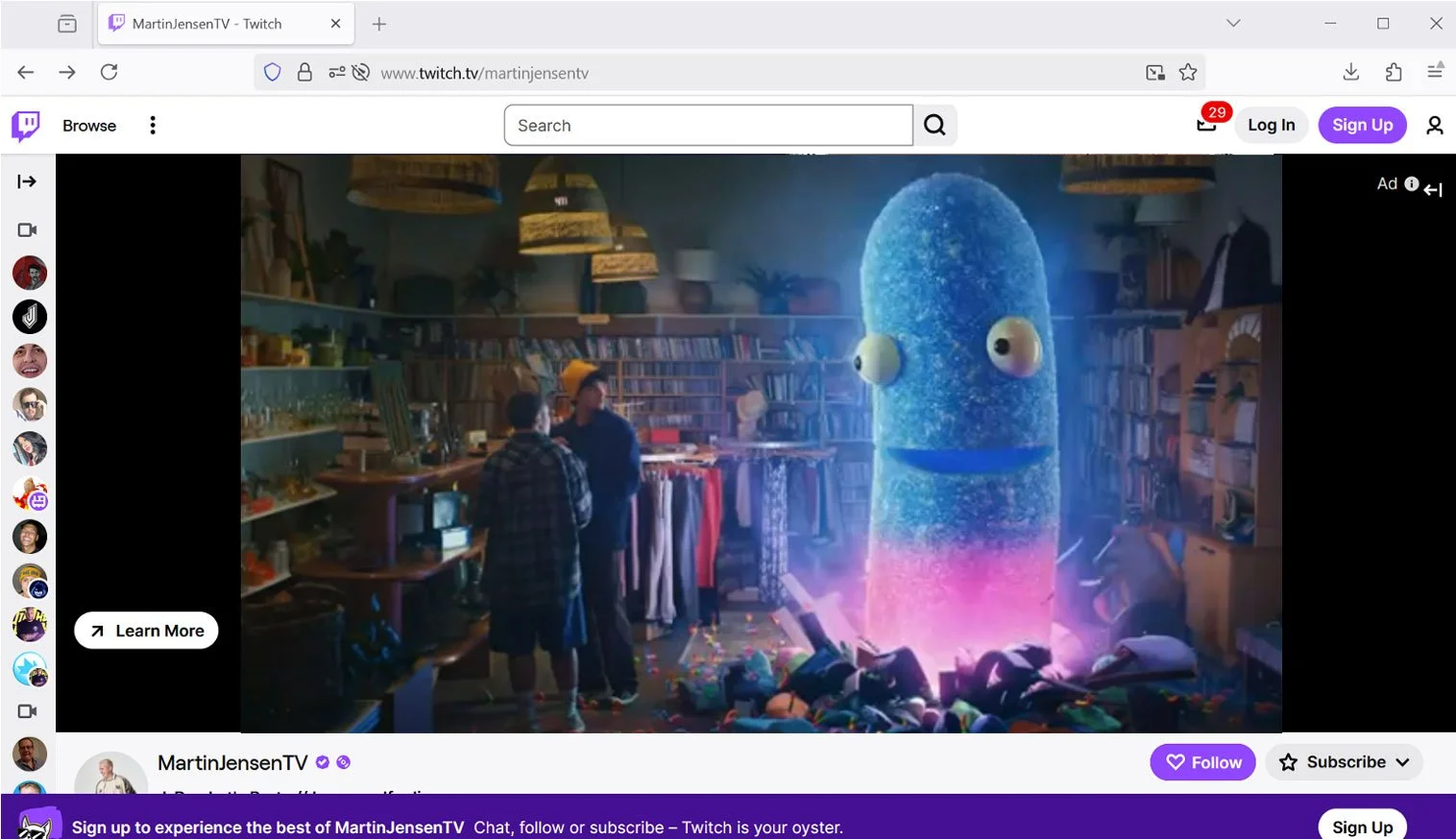Click into the Twitch Search field
The width and height of the screenshot is (1456, 839).
tap(708, 126)
